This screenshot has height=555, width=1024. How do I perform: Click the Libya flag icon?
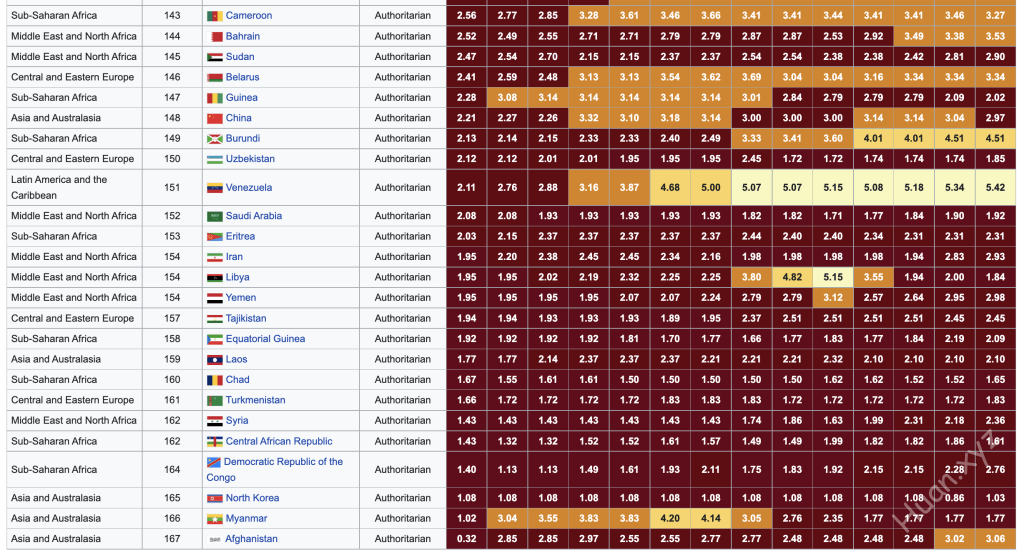pos(214,277)
